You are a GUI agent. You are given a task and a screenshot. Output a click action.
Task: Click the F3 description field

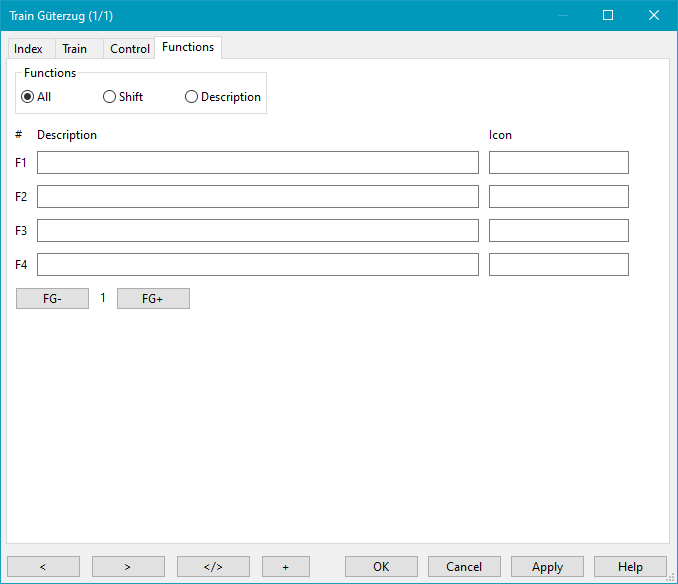point(257,231)
